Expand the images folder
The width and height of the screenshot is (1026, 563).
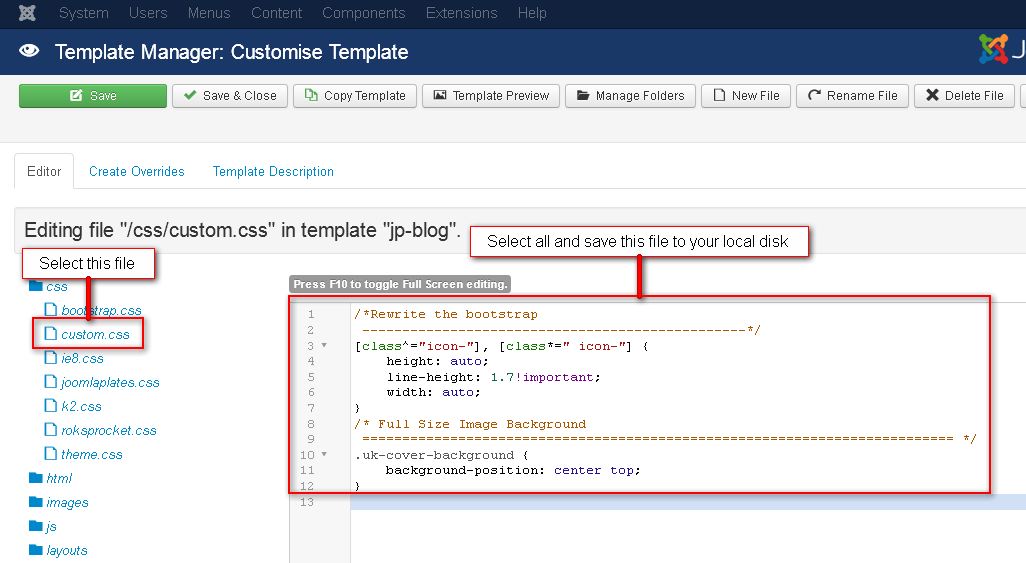tap(67, 502)
